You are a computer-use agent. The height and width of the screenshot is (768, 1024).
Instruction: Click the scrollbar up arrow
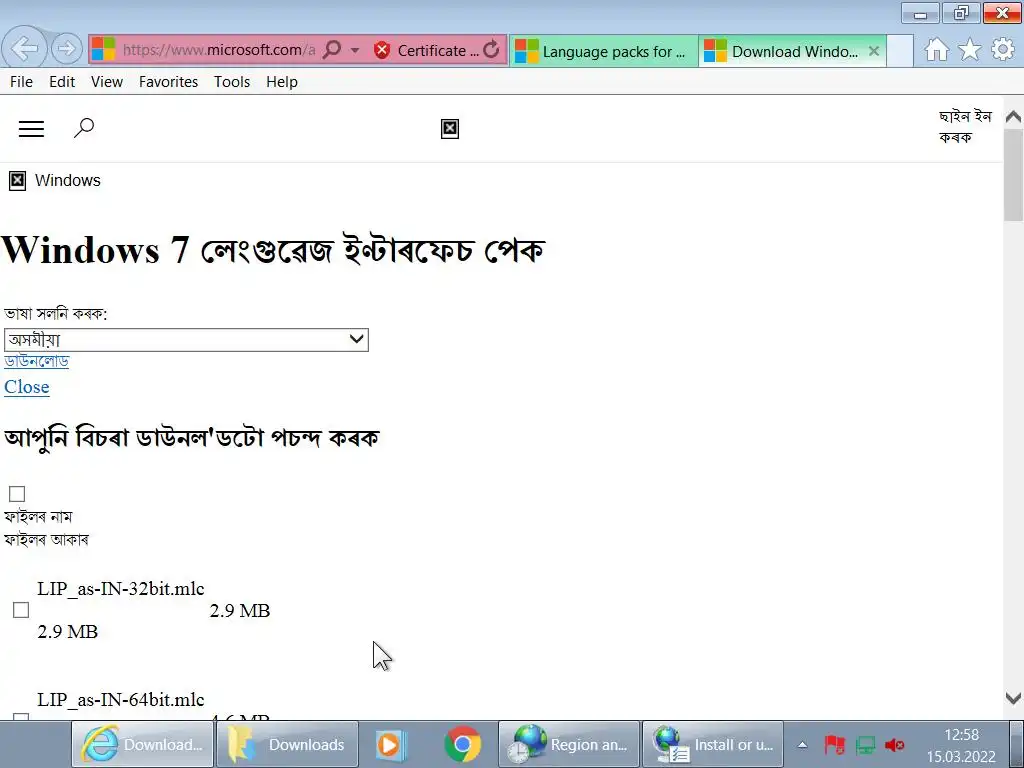[x=1014, y=116]
